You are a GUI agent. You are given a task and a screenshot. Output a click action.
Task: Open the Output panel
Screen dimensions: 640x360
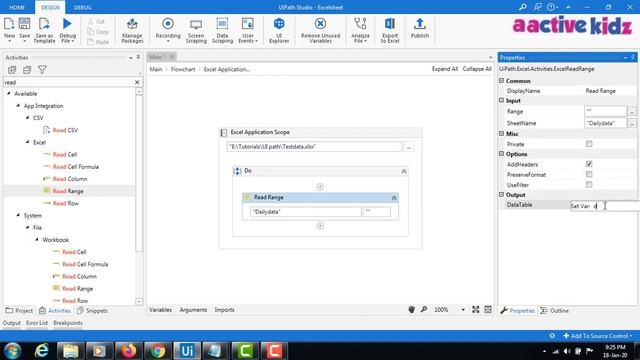pos(12,323)
